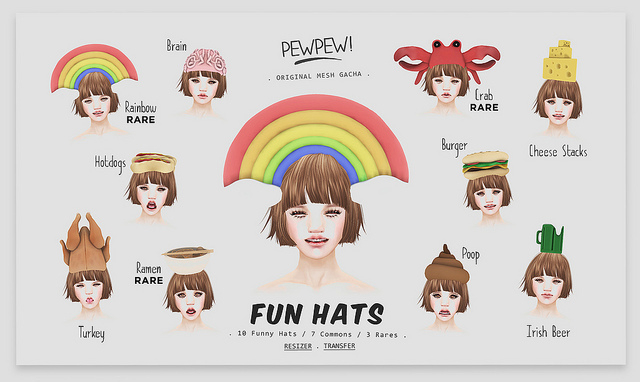Click '10 Funny Hats / 7 Commons / 3 Rares' text
This screenshot has width=640, height=382.
point(318,334)
